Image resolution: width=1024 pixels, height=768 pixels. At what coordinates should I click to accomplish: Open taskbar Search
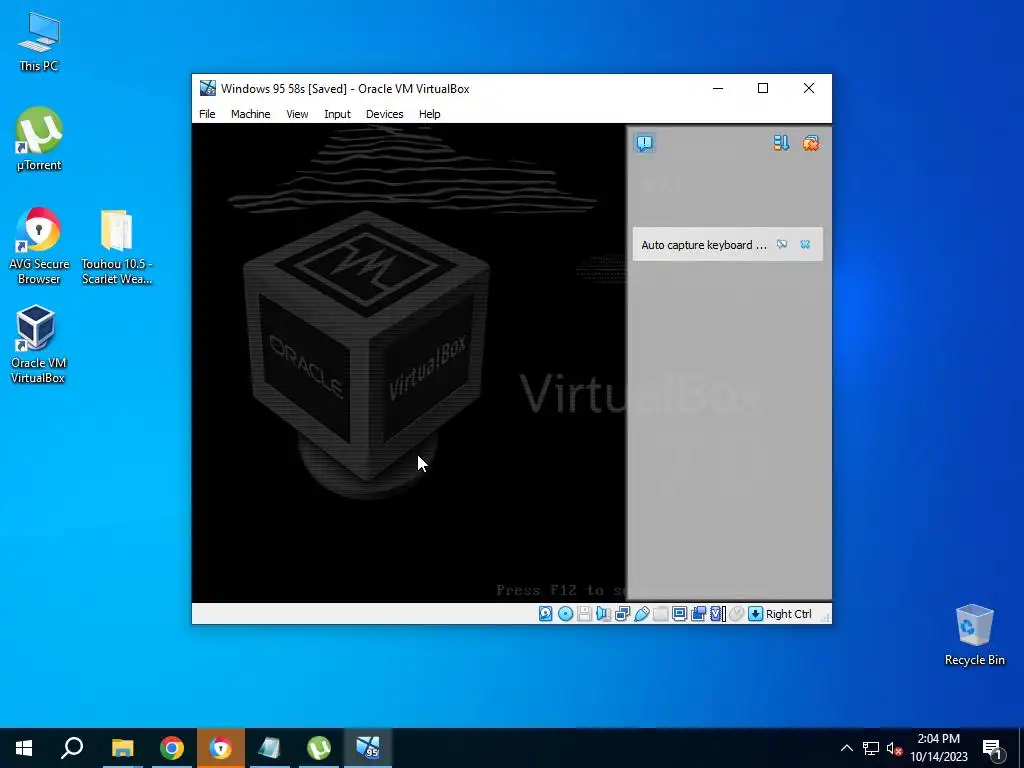pyautogui.click(x=72, y=748)
